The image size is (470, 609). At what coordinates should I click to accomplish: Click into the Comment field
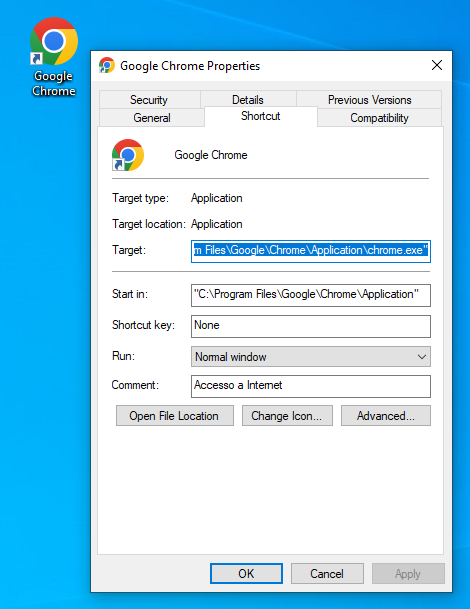311,386
